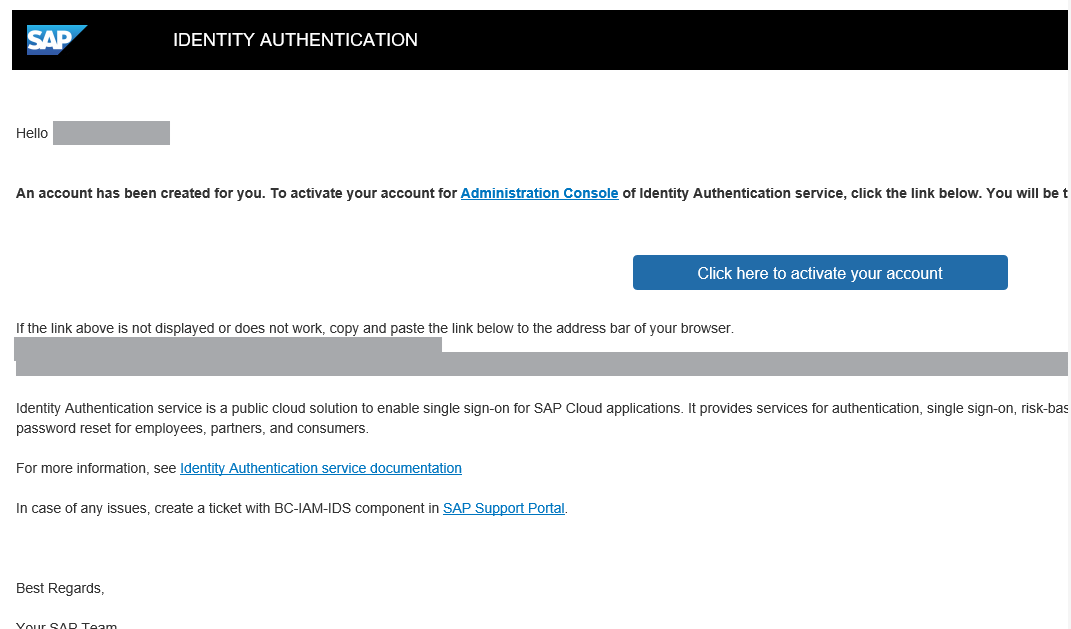Click the shorter redacted activation URL line
Viewport: 1071px width, 629px height.
pos(228,344)
